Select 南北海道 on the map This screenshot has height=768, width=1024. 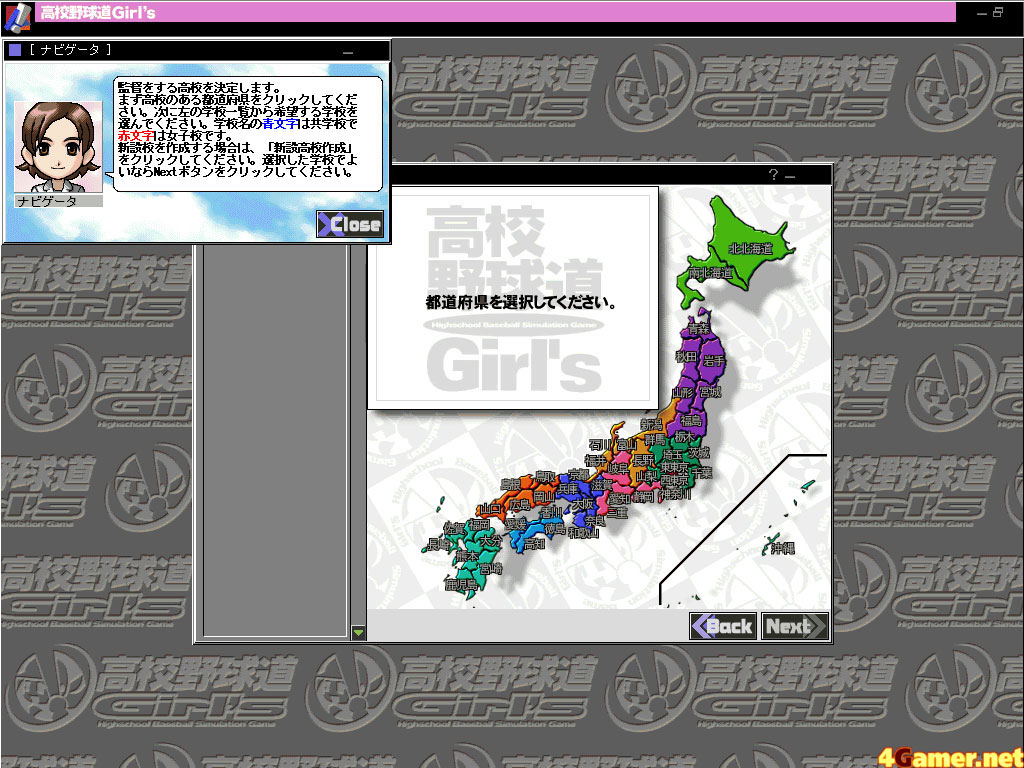(711, 273)
